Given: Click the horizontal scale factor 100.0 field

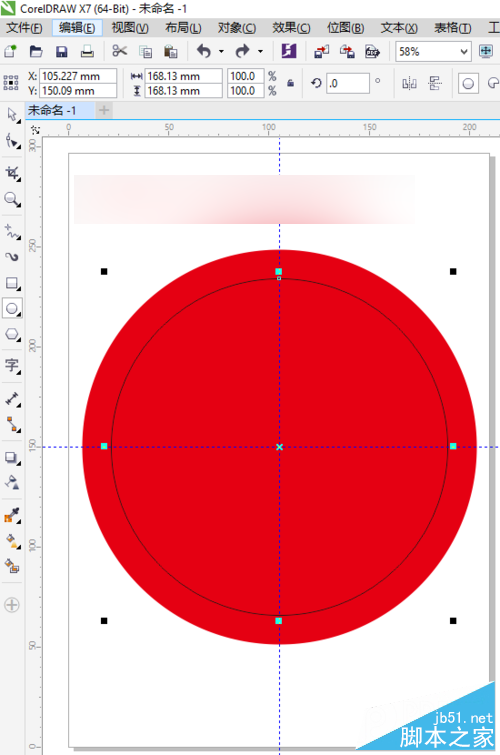Looking at the screenshot, I should tap(246, 76).
